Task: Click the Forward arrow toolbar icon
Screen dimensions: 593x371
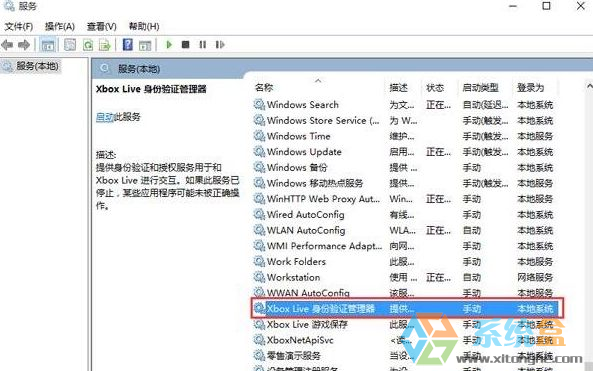Action: [x=24, y=45]
